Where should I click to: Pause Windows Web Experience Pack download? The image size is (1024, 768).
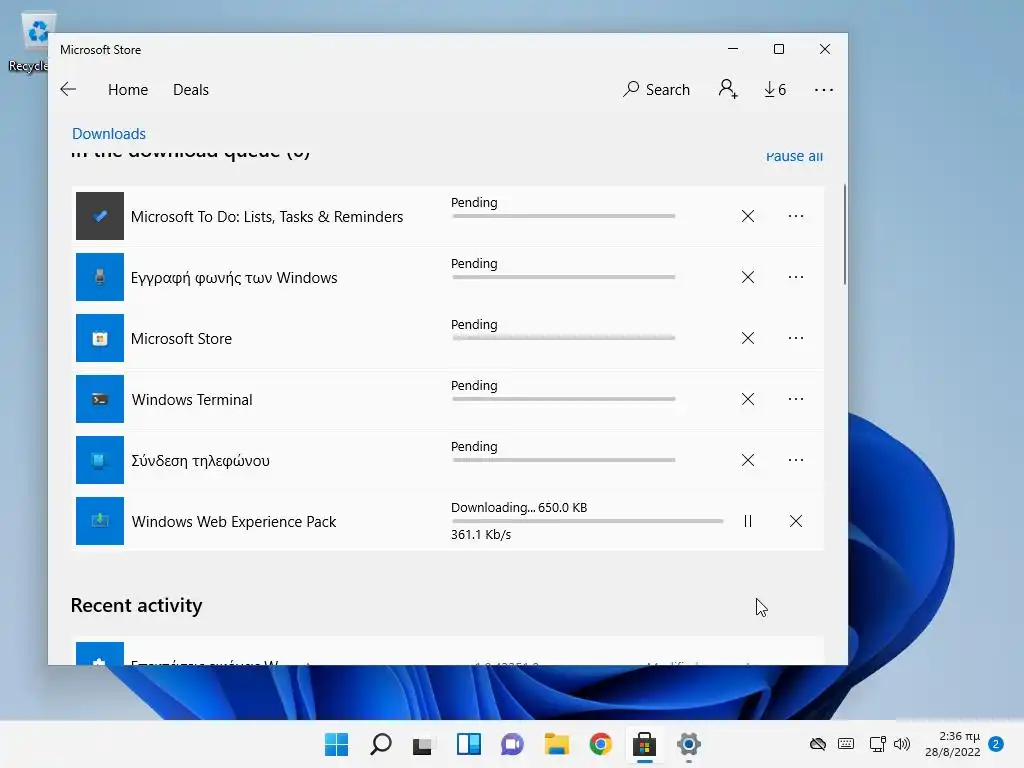(x=748, y=521)
